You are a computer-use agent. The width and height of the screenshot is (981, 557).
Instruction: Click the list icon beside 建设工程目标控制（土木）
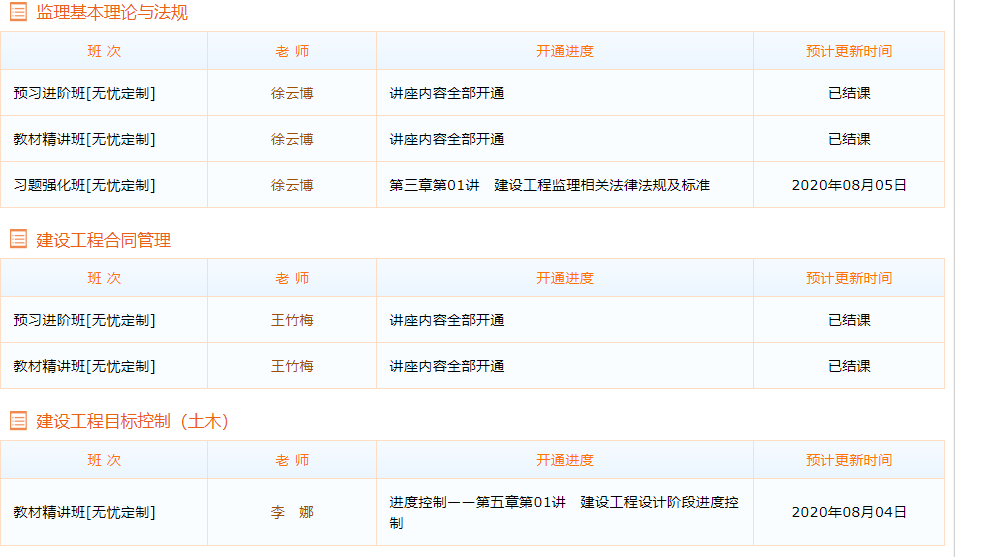(x=18, y=421)
